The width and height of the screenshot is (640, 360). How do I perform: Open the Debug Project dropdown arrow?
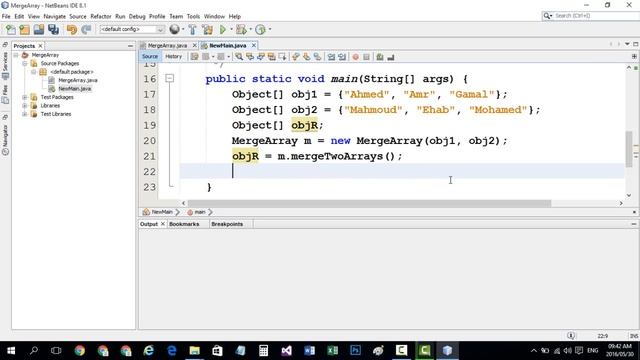pyautogui.click(x=250, y=29)
